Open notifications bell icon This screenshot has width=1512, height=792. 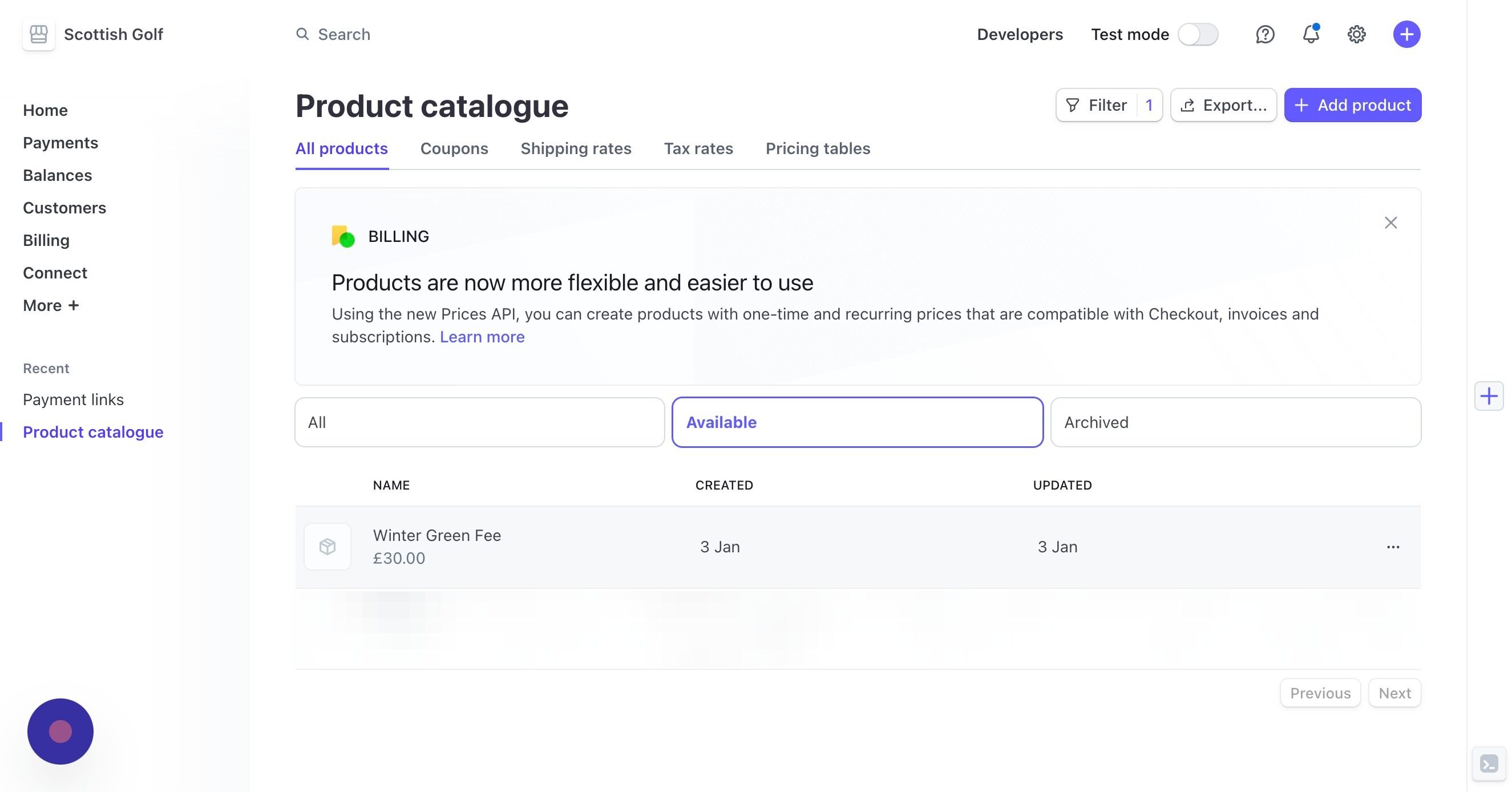(x=1311, y=35)
